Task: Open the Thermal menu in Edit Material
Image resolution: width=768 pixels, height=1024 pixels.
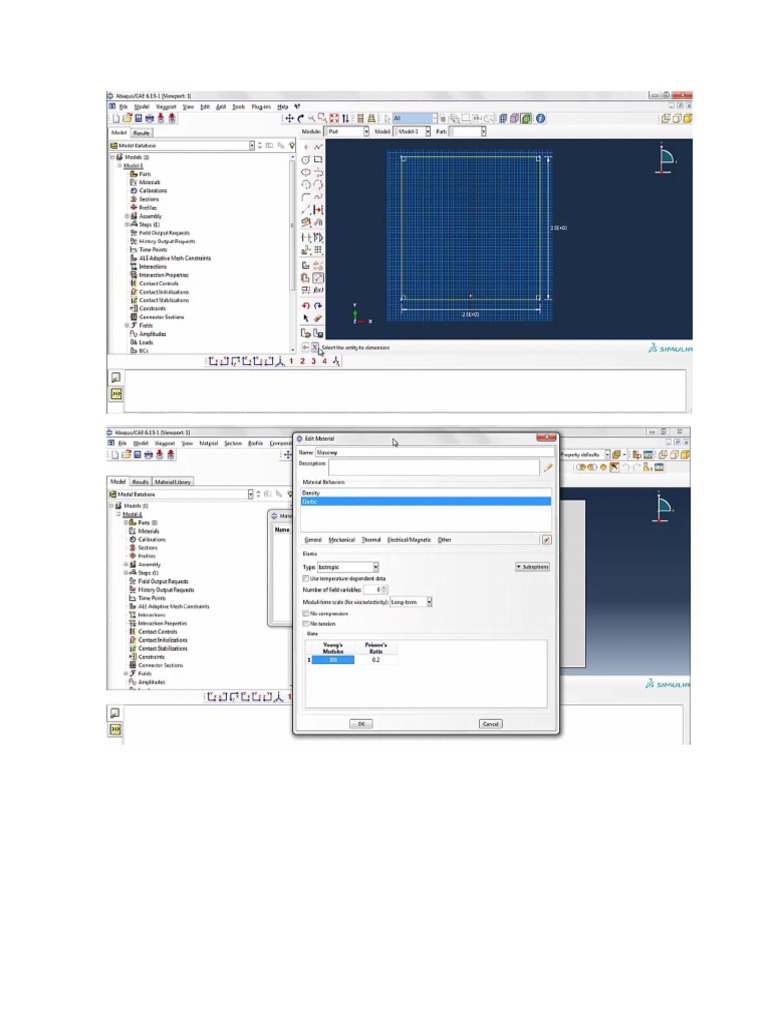Action: pos(371,540)
